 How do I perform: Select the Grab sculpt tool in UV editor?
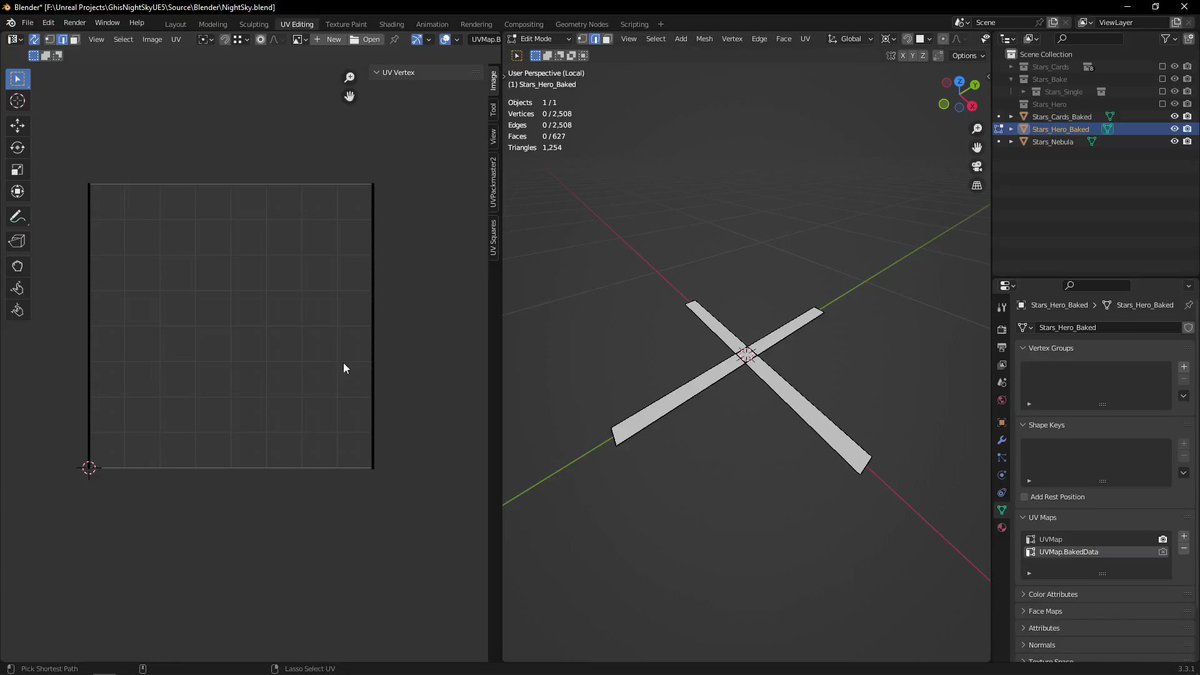(x=18, y=266)
